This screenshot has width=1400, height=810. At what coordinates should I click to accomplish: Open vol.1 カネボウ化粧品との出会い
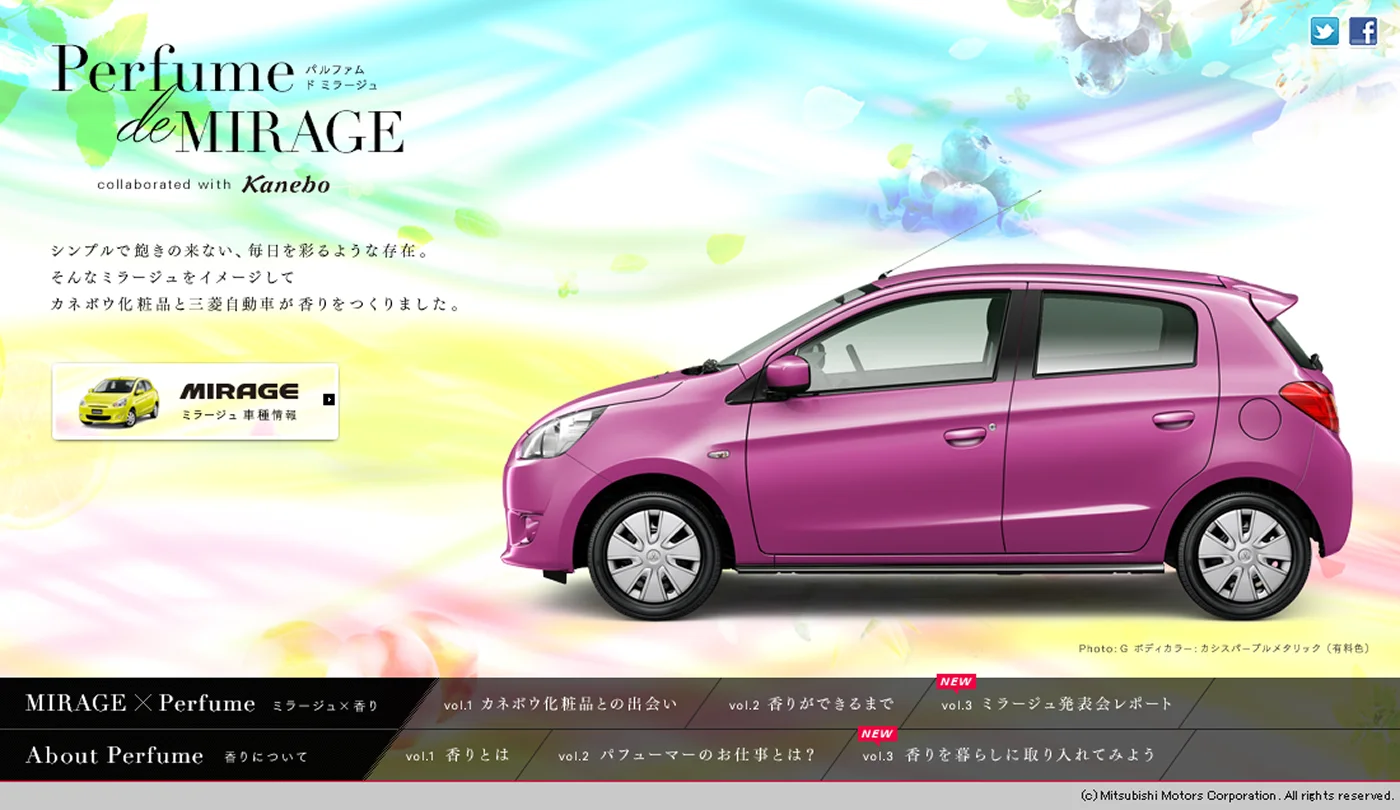(x=561, y=704)
